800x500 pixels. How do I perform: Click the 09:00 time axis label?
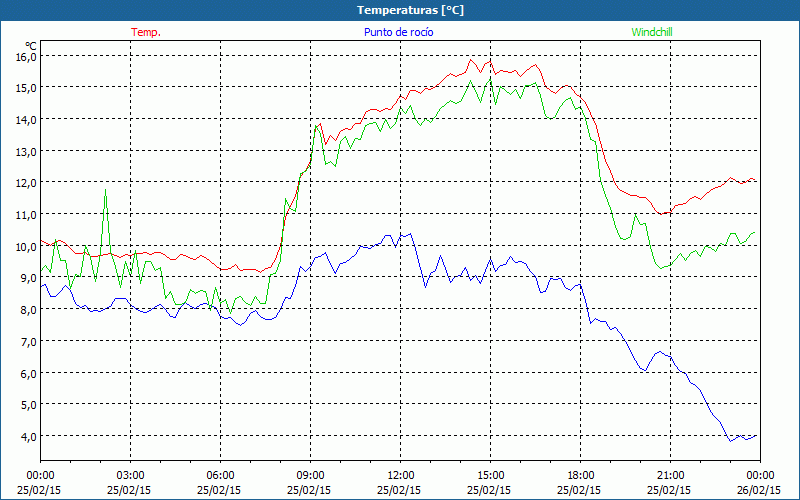click(310, 476)
